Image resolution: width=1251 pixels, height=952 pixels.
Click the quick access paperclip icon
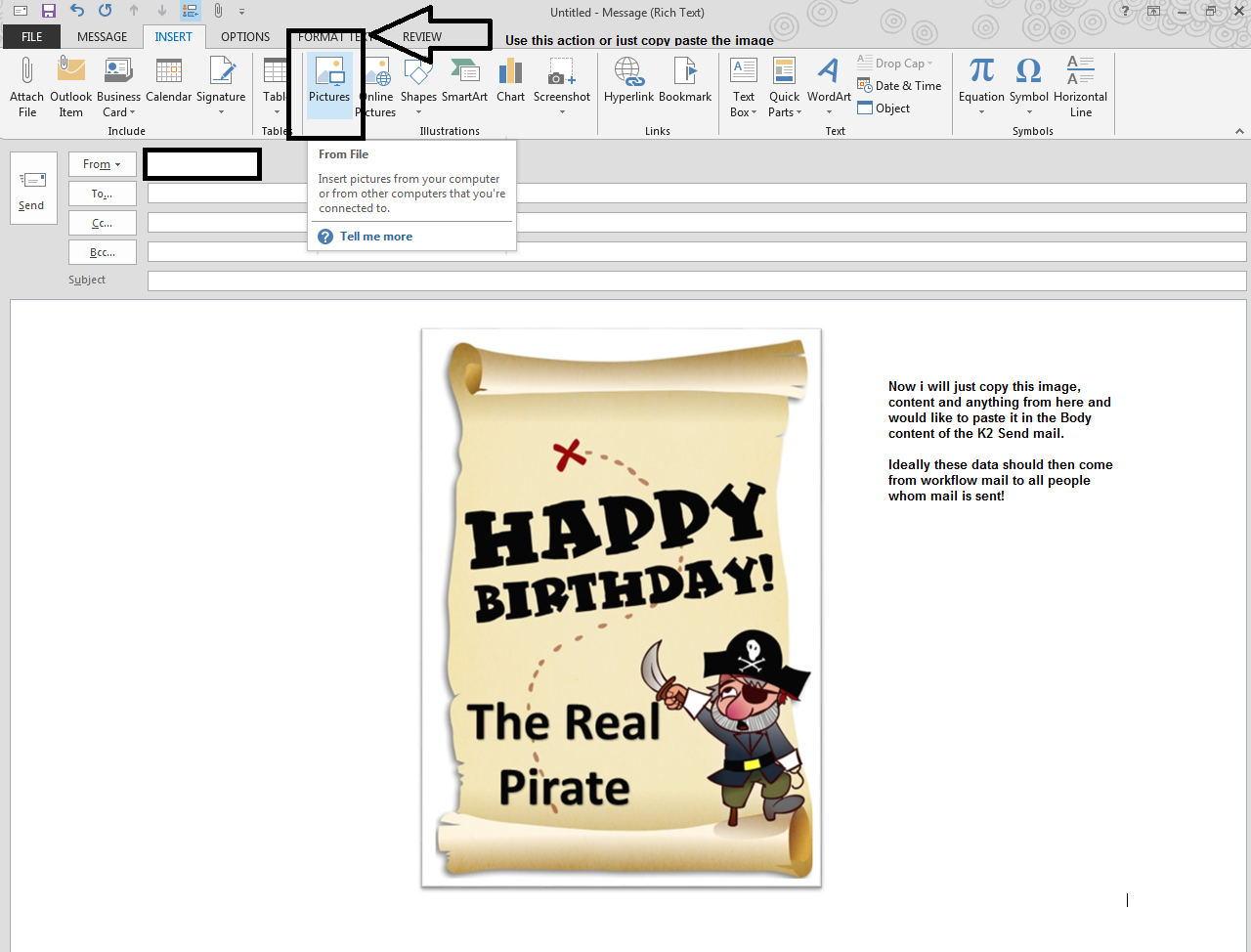[218, 12]
